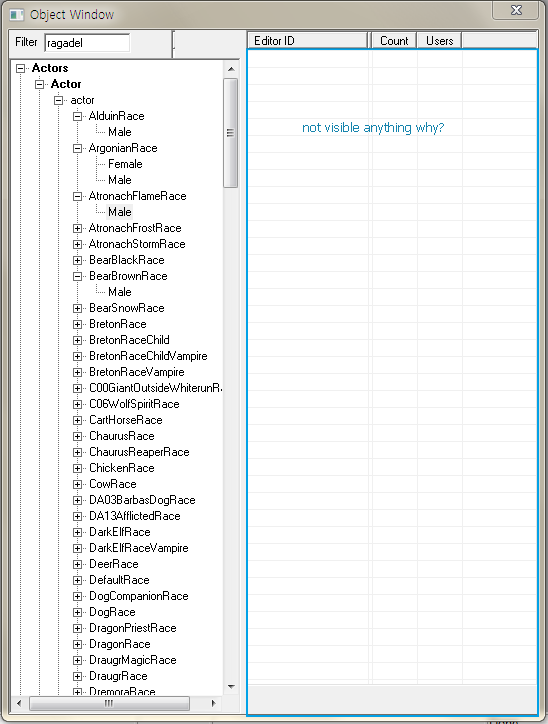548x724 pixels.
Task: Sort by the Count column header
Action: 394,41
